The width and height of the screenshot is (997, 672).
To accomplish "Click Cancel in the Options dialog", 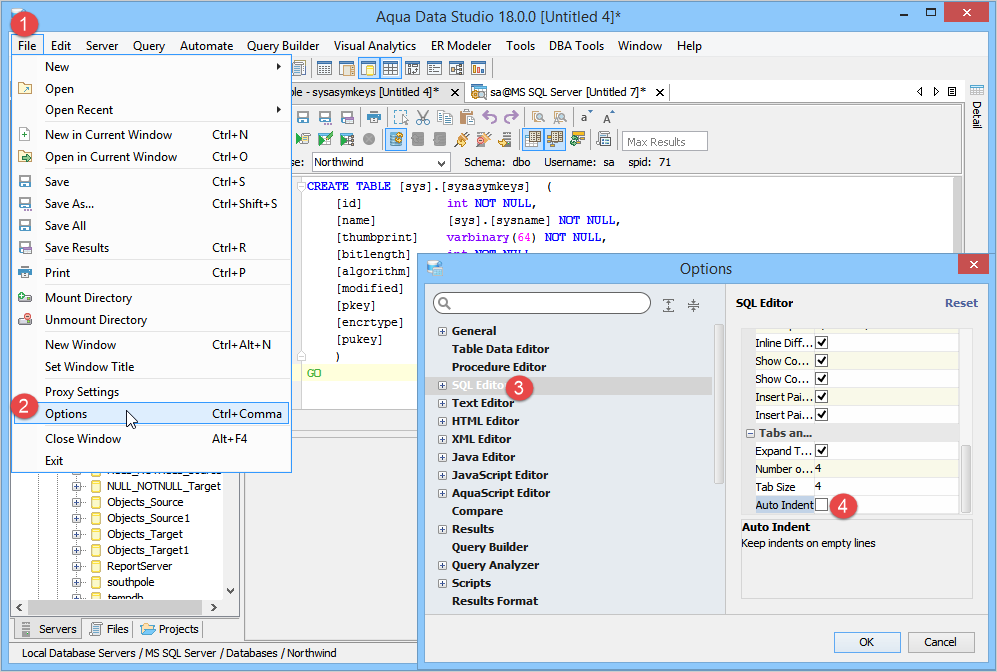I will [940, 642].
